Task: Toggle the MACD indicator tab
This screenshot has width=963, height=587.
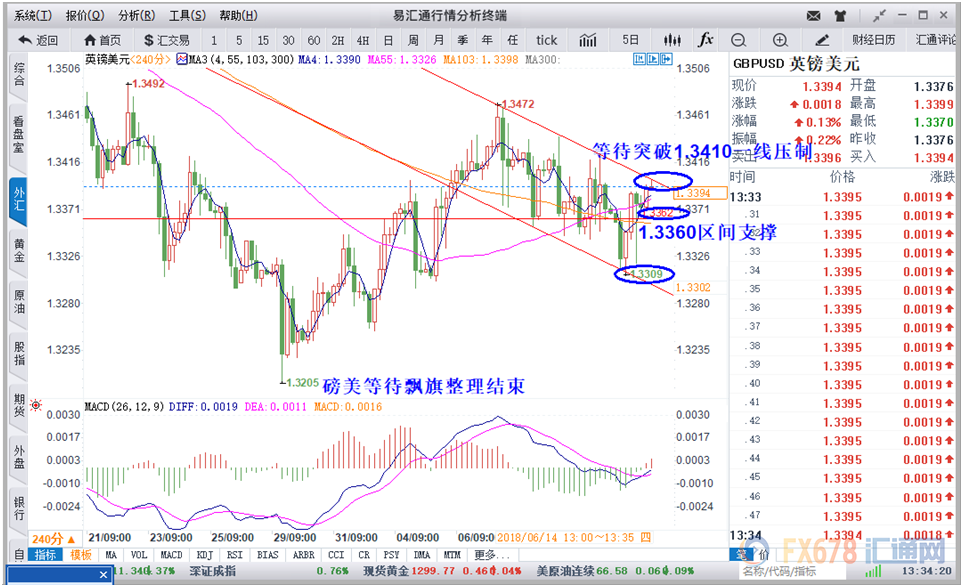Action: (x=171, y=554)
